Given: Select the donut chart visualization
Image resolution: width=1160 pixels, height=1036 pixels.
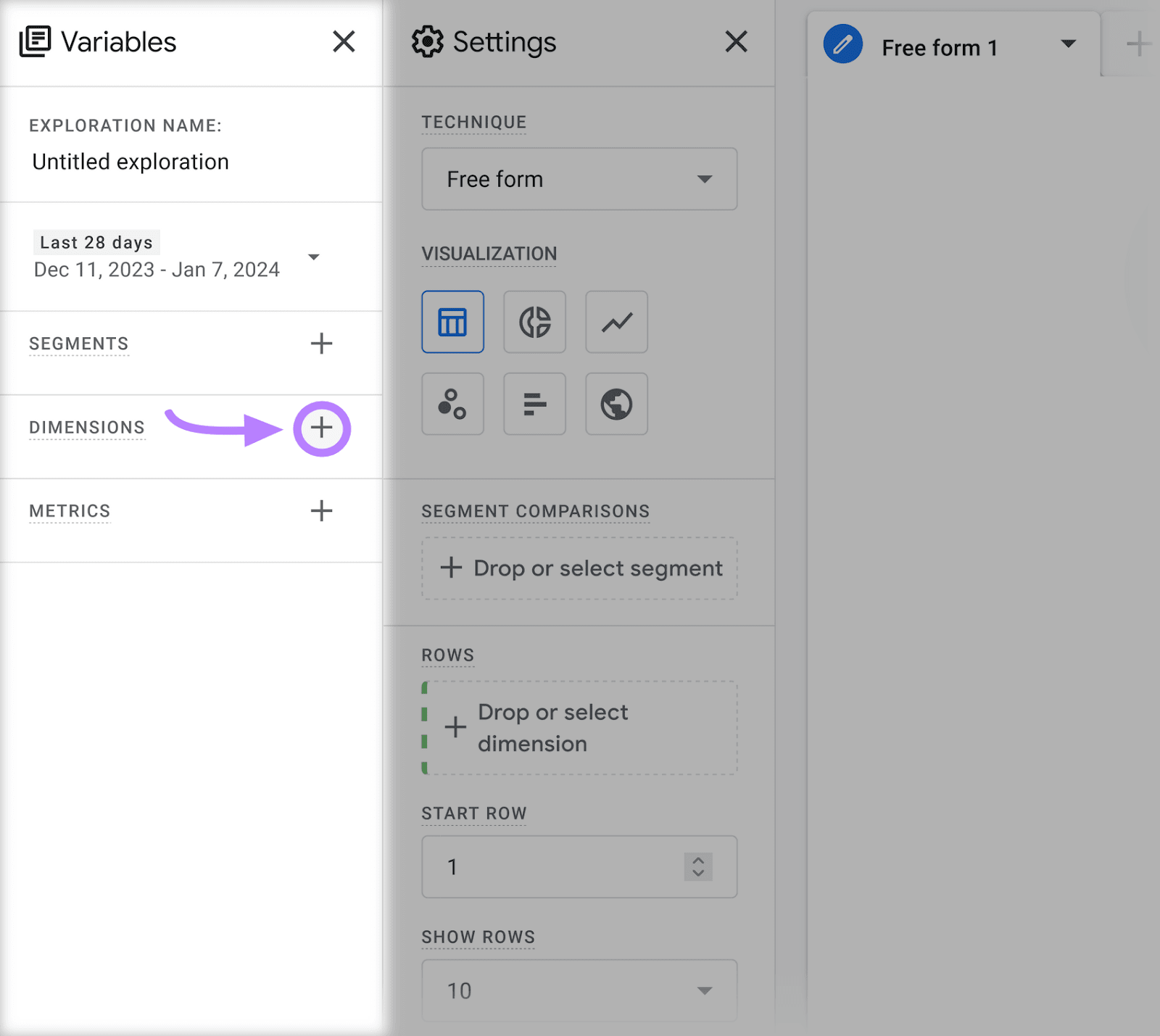Looking at the screenshot, I should (x=534, y=322).
